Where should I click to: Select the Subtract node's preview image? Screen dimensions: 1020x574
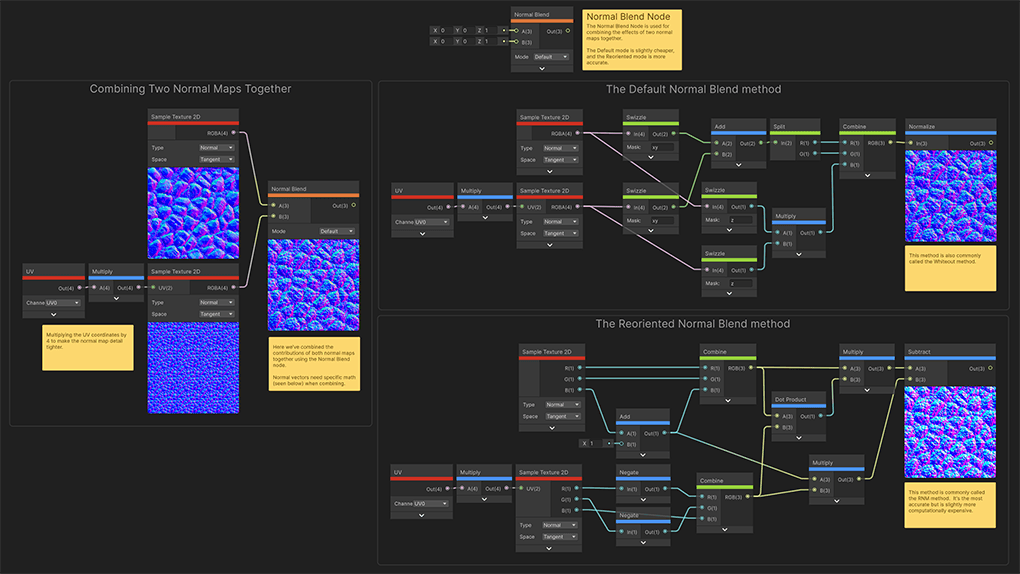point(950,432)
